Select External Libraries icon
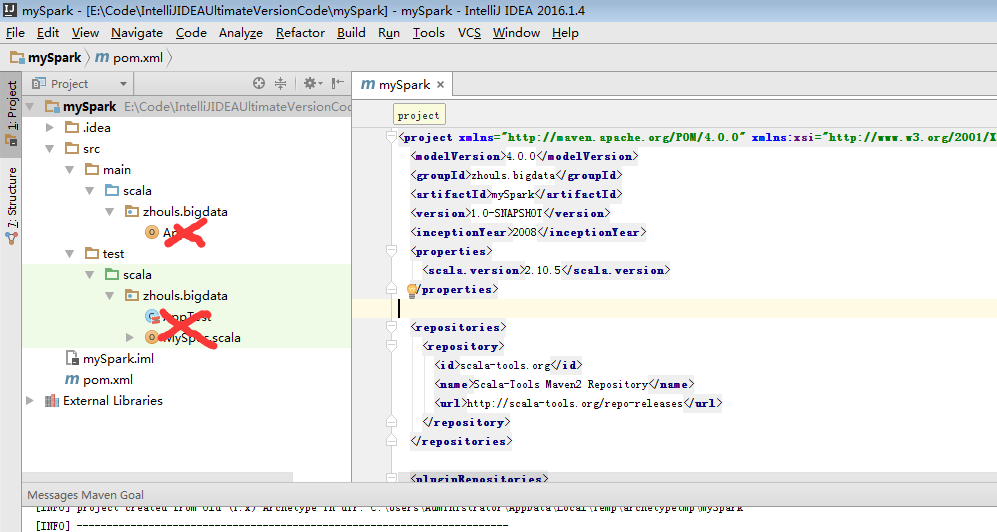Viewport: 997px width, 532px height. point(52,400)
